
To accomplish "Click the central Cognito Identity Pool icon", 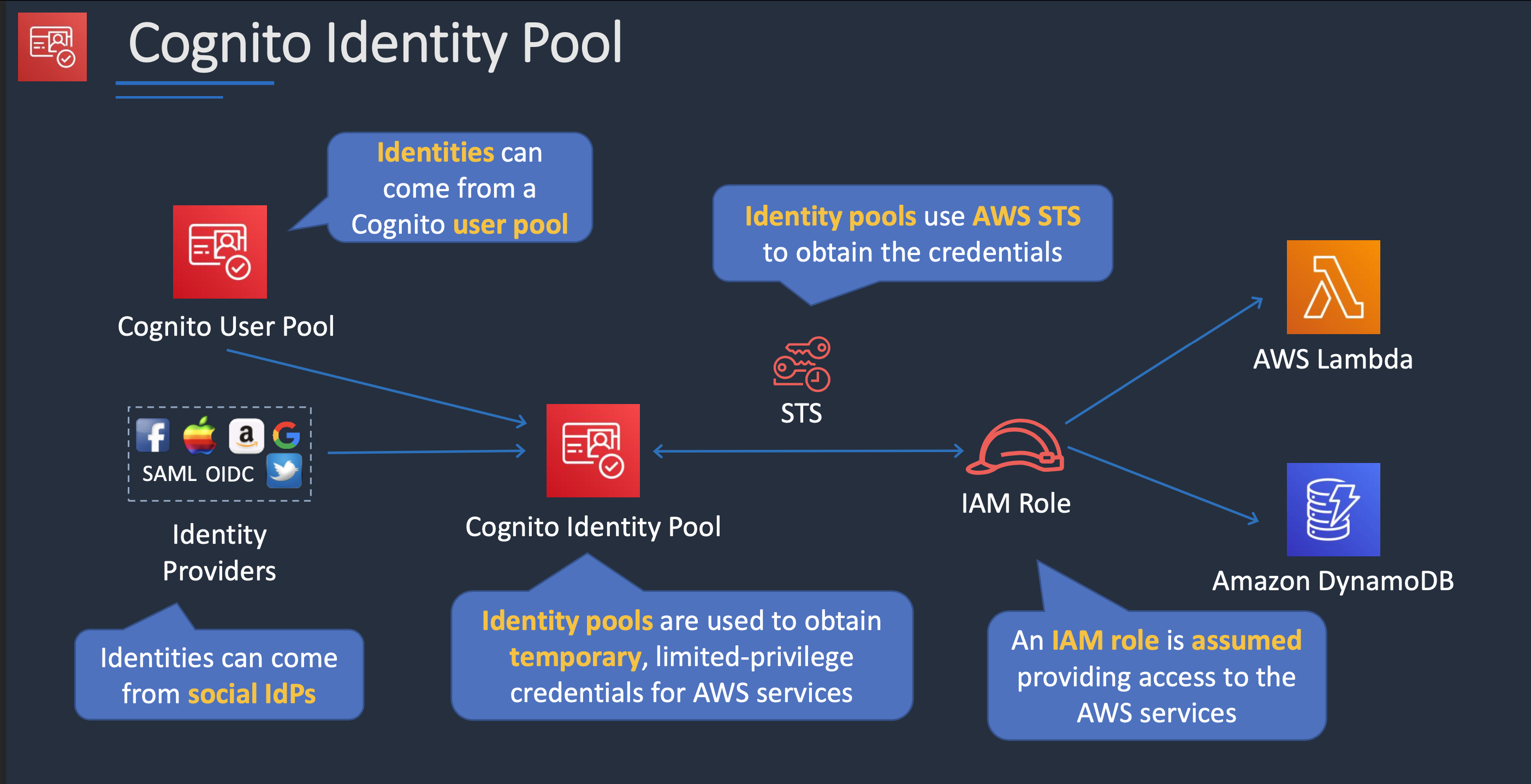I will point(592,450).
